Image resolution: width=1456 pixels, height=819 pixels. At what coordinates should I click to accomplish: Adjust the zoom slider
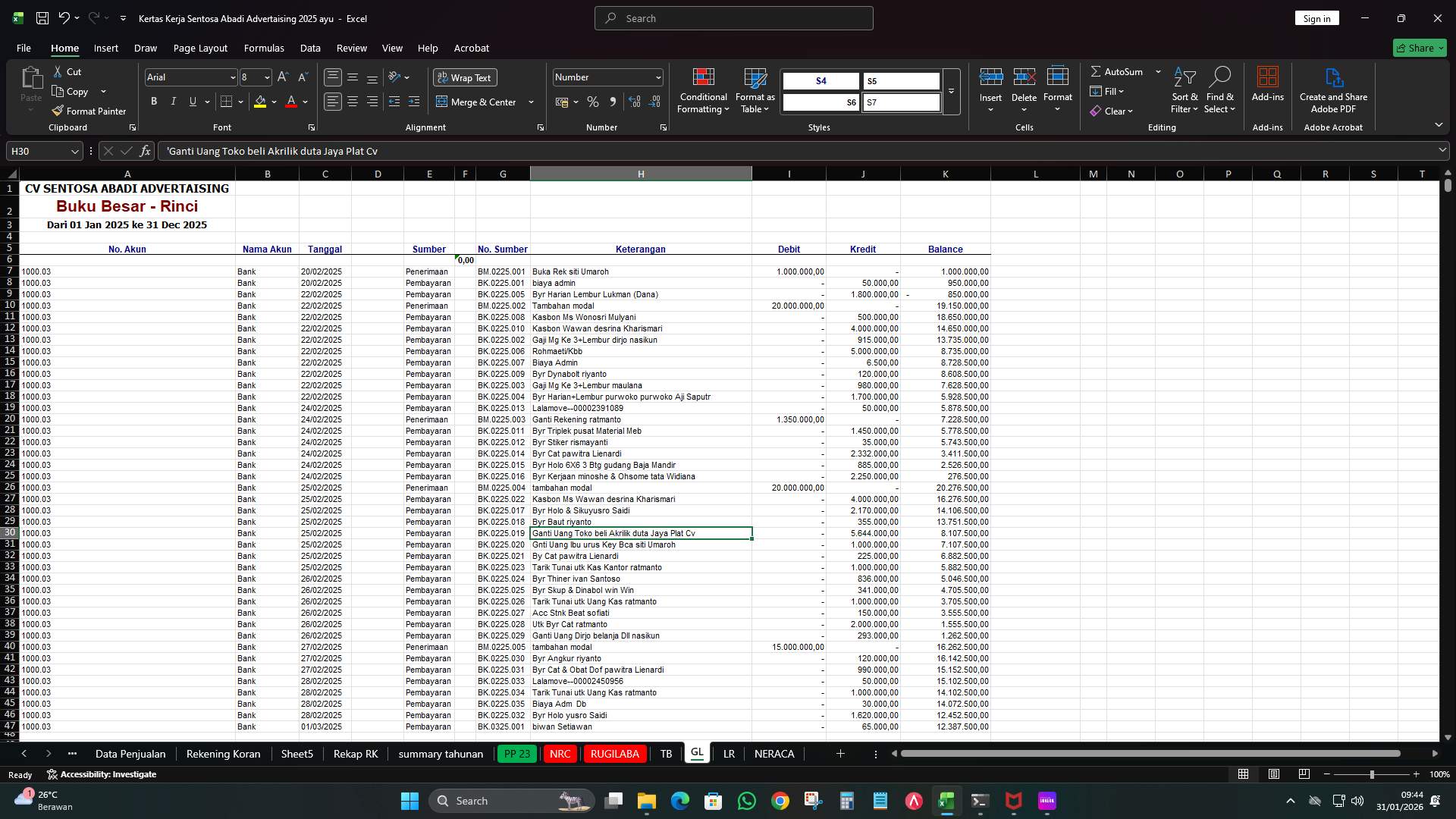1372,774
